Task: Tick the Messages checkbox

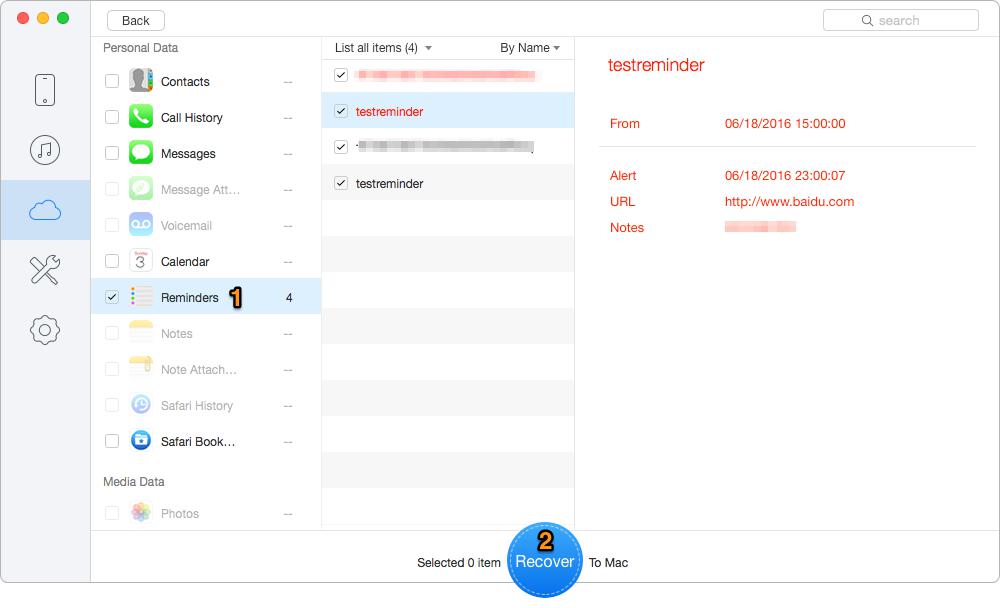Action: click(x=112, y=153)
